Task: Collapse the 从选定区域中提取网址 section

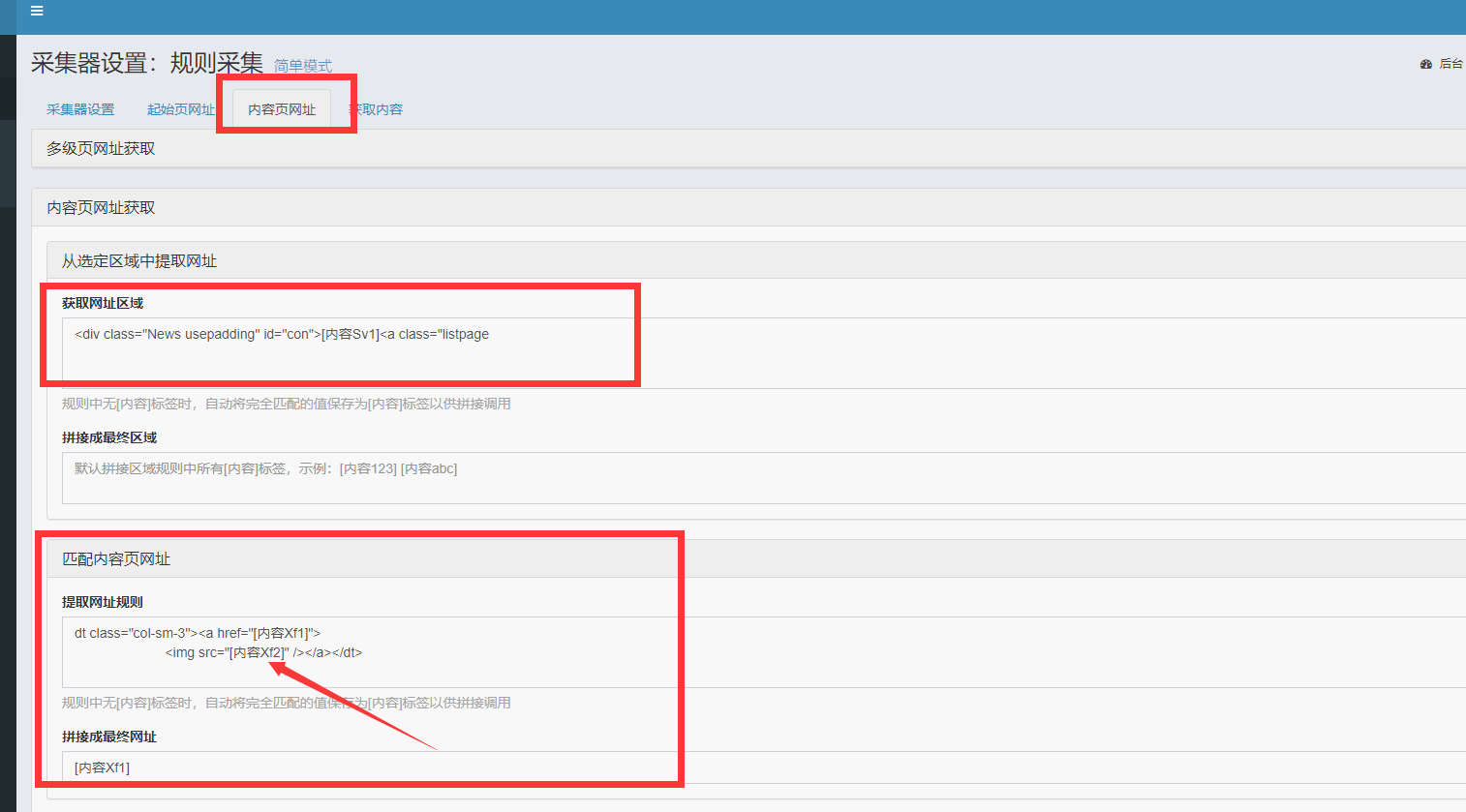Action: (139, 260)
